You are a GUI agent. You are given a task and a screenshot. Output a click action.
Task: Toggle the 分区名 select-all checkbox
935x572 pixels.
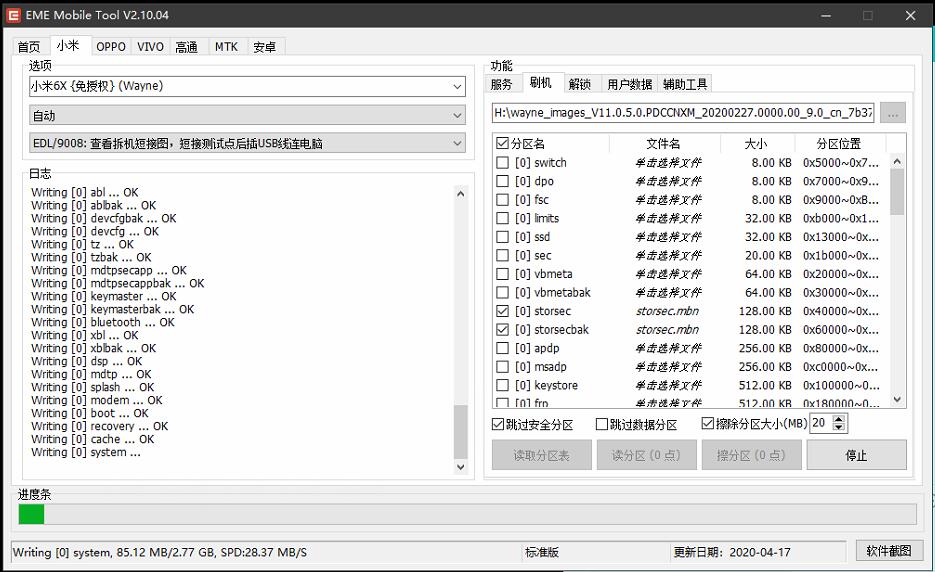pyautogui.click(x=502, y=143)
